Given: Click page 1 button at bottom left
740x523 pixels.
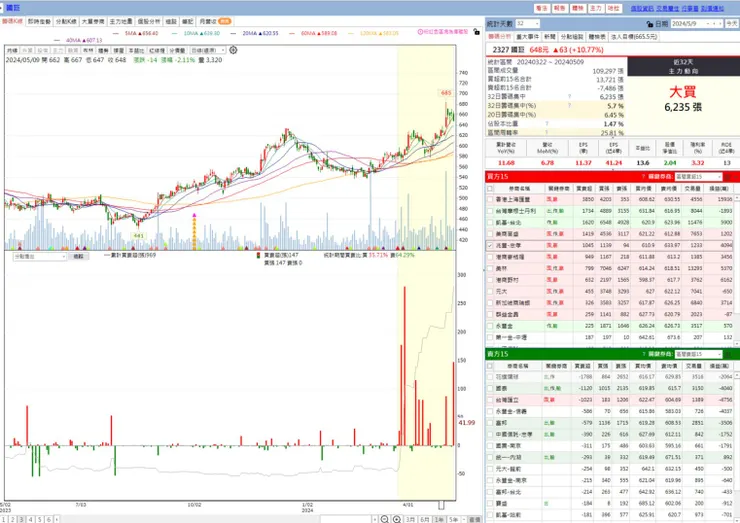Looking at the screenshot, I should point(3,519).
